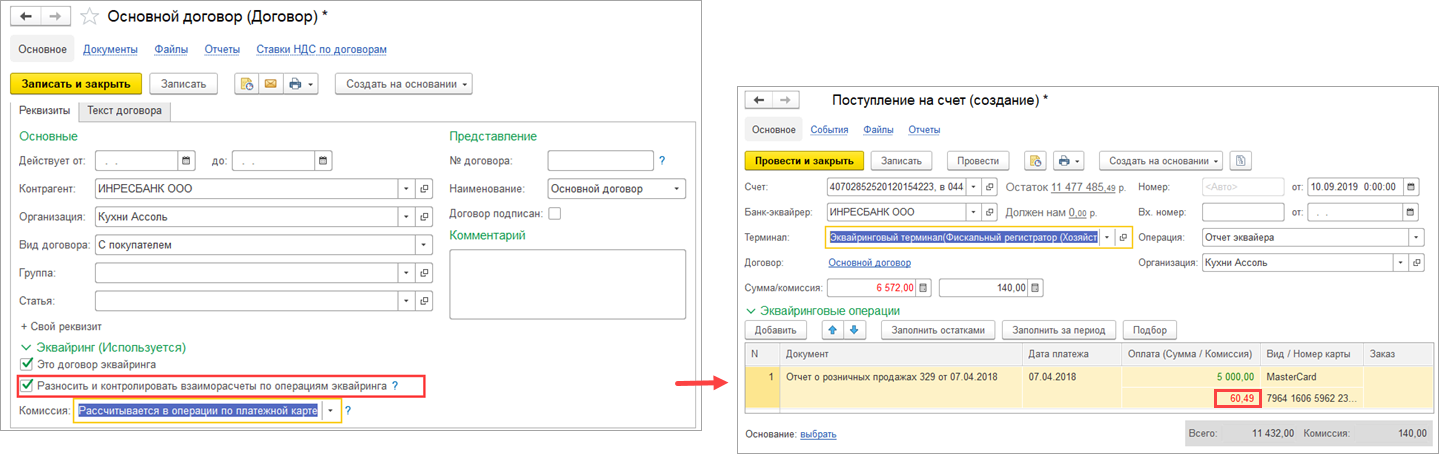Open Основной договор link in Поступление

tap(870, 263)
